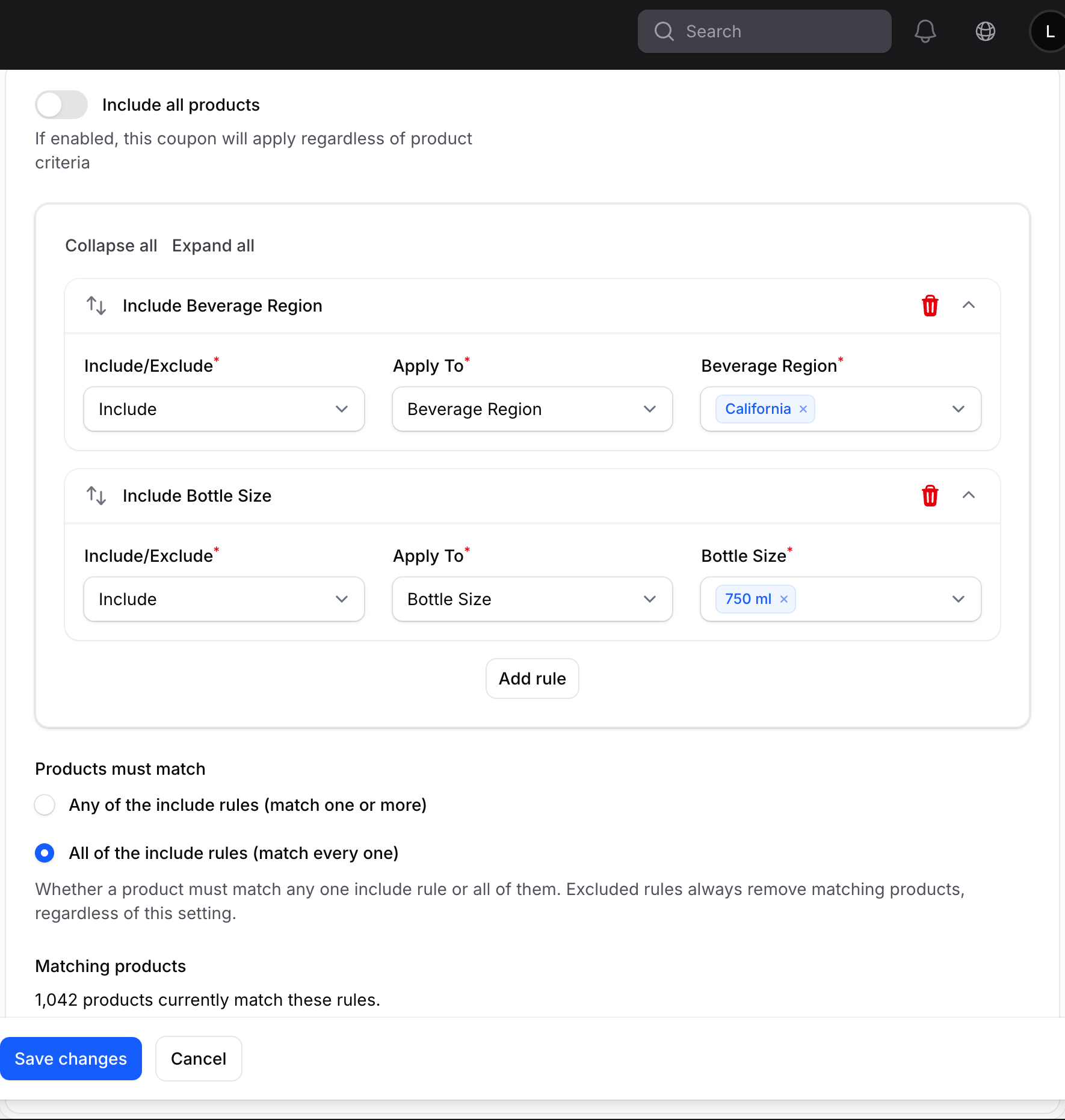Remove the California tag
The width and height of the screenshot is (1065, 1120).
coord(803,409)
